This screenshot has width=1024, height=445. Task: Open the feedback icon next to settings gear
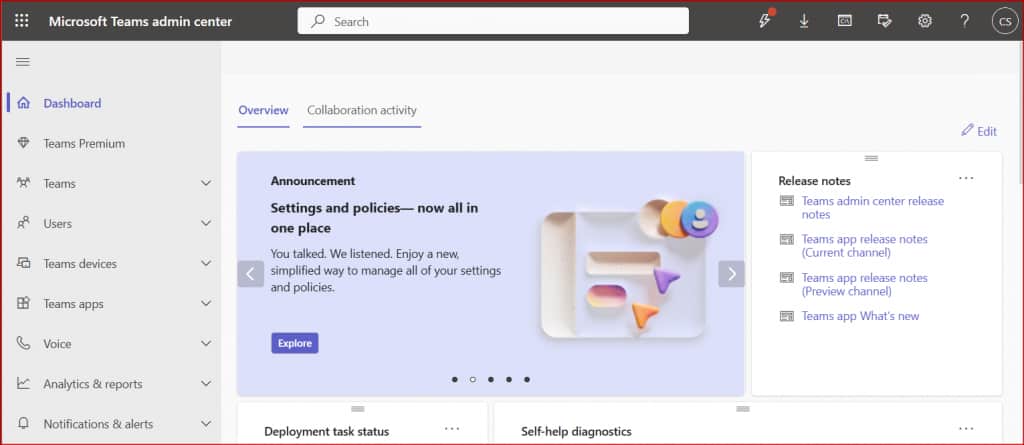(x=884, y=21)
